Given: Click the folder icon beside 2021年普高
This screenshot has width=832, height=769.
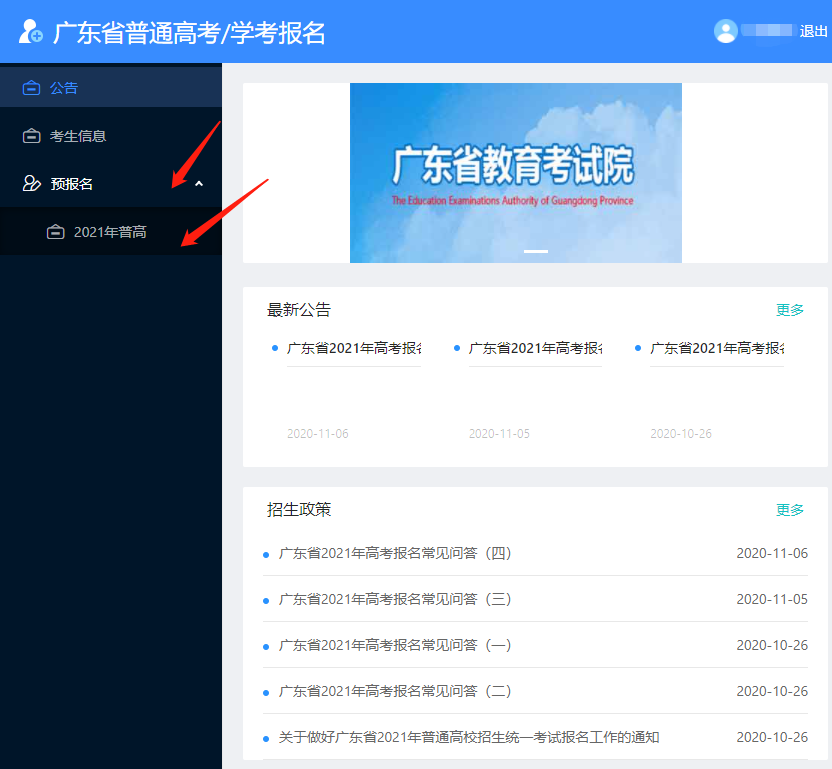Looking at the screenshot, I should [56, 231].
